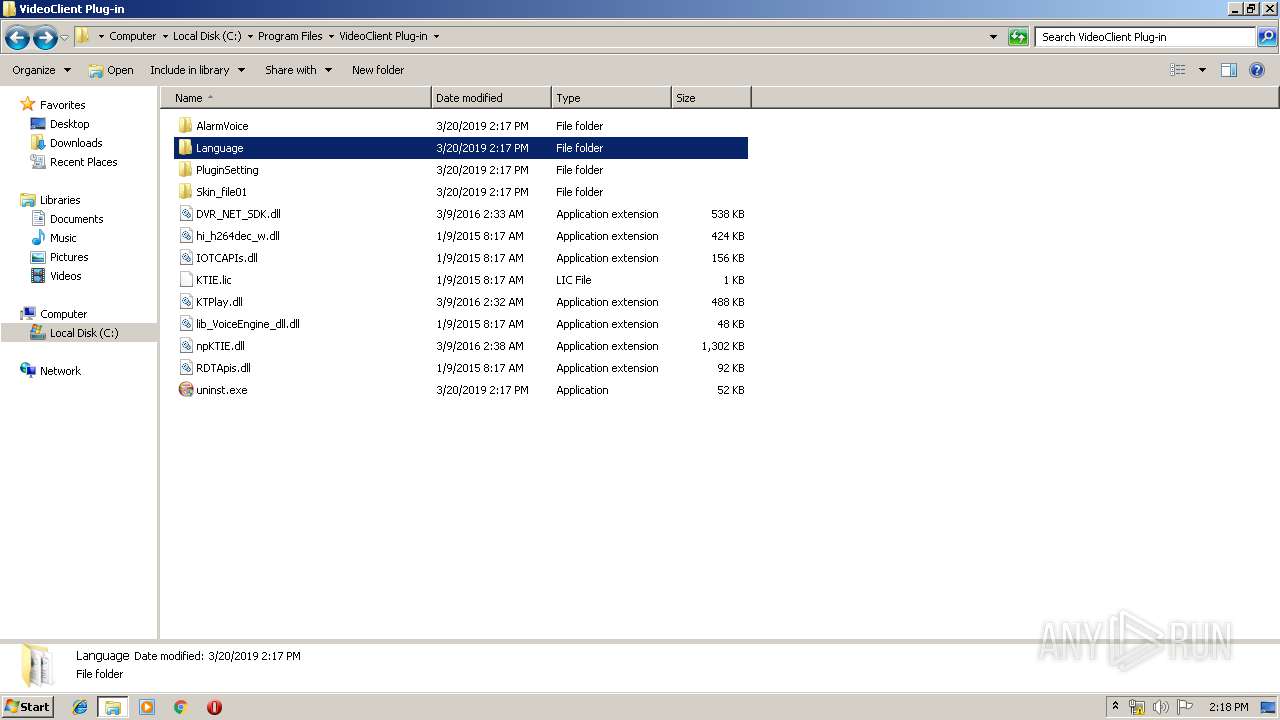This screenshot has width=1280, height=720.
Task: Click the File Explorer taskbar button
Action: pyautogui.click(x=113, y=707)
